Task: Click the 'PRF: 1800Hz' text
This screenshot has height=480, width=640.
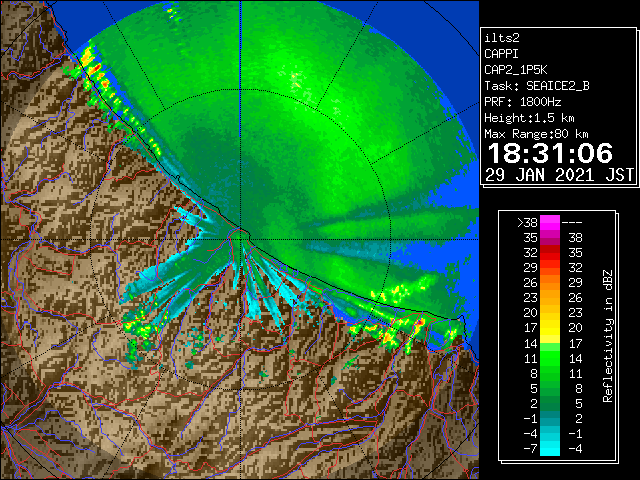Action: click(522, 102)
